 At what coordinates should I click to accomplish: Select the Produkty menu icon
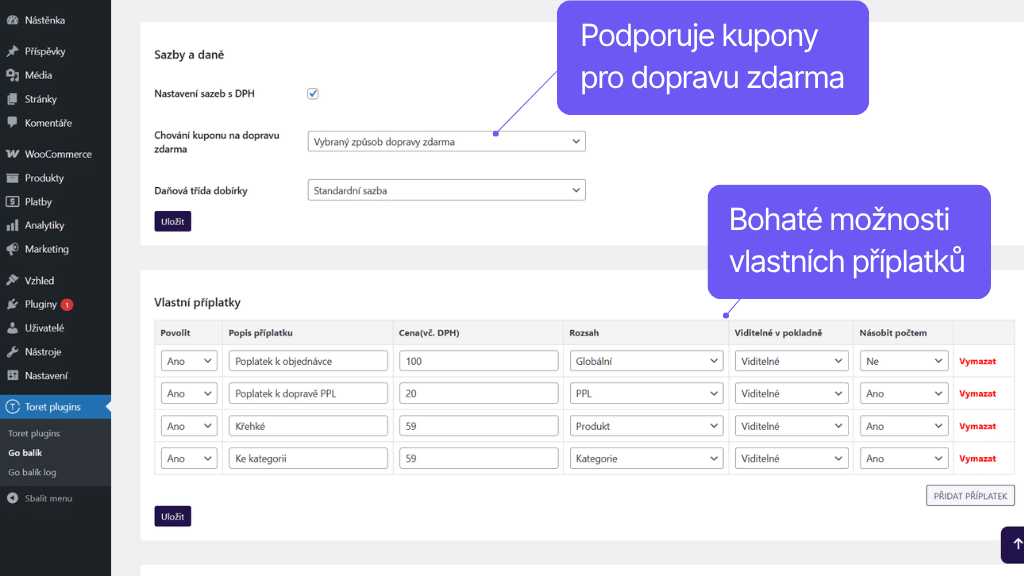click(x=13, y=178)
